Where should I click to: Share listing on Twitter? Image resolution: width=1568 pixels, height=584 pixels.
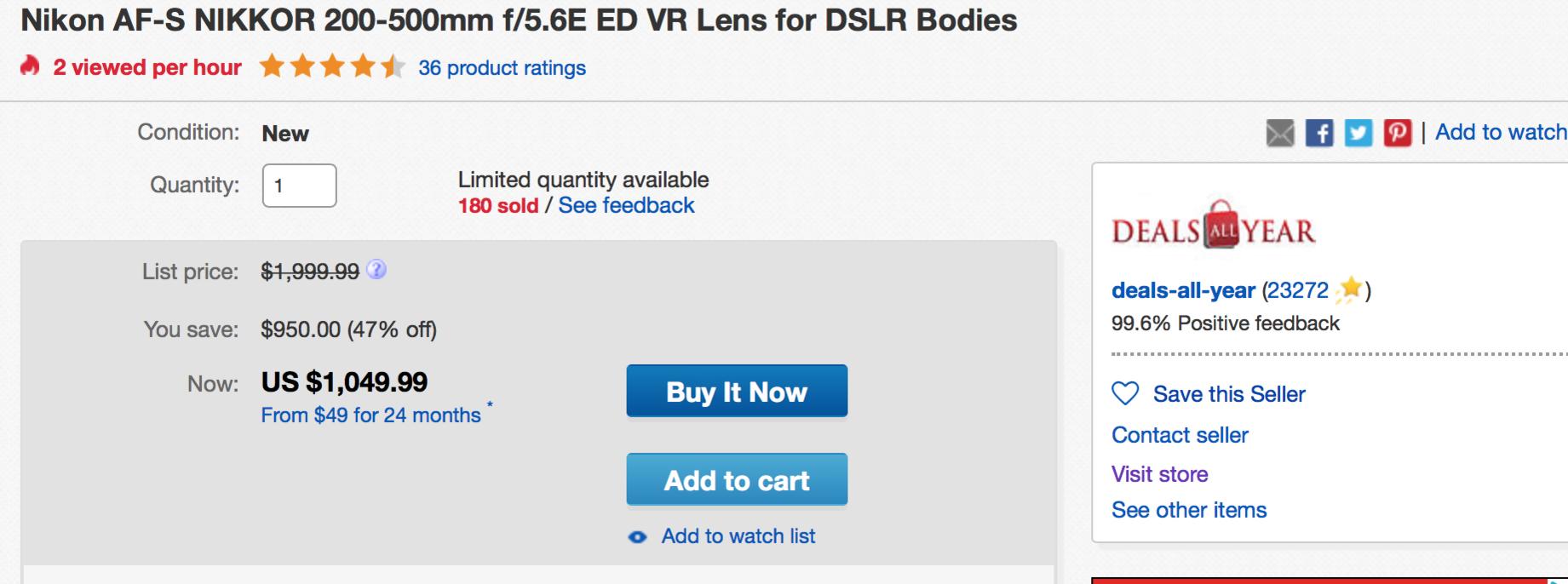coord(1358,133)
